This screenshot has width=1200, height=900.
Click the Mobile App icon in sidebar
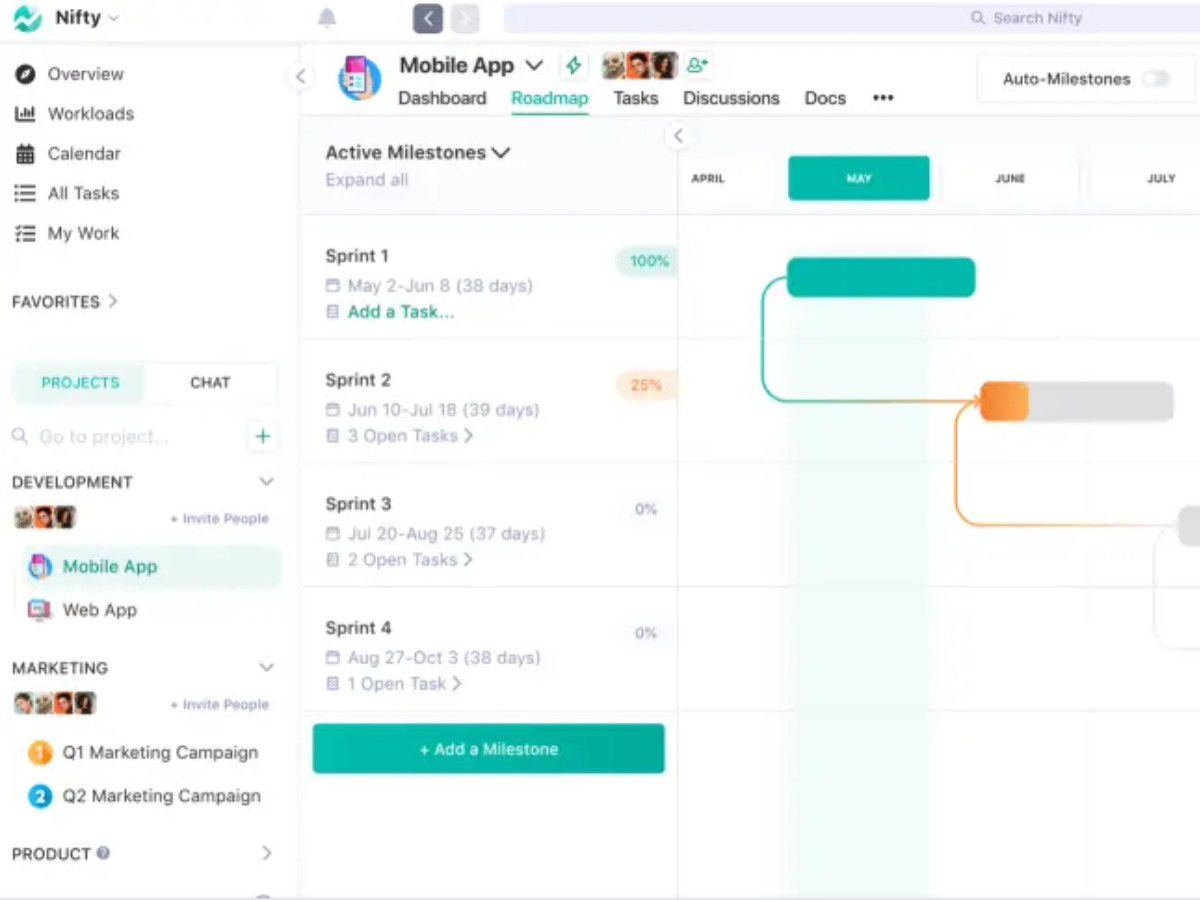click(39, 567)
